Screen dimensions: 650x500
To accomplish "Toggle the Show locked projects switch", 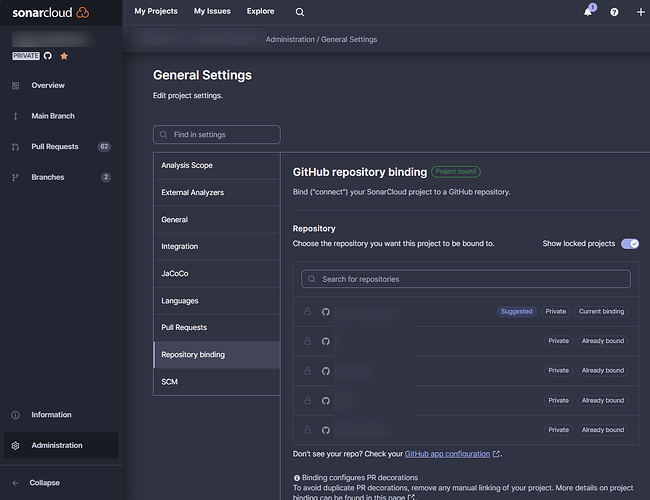I will click(630, 243).
